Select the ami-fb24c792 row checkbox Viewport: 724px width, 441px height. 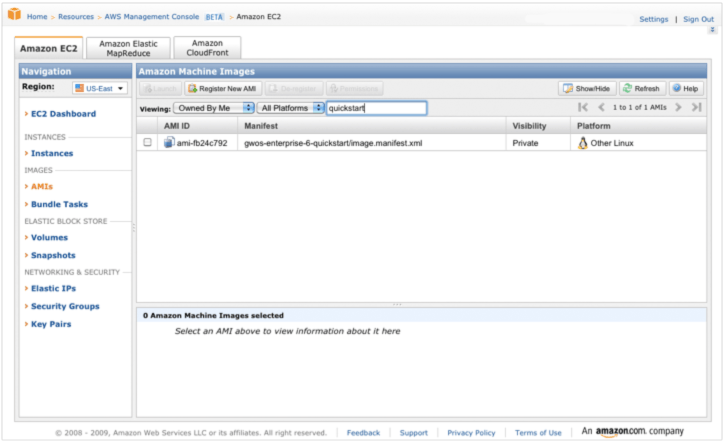[x=147, y=142]
